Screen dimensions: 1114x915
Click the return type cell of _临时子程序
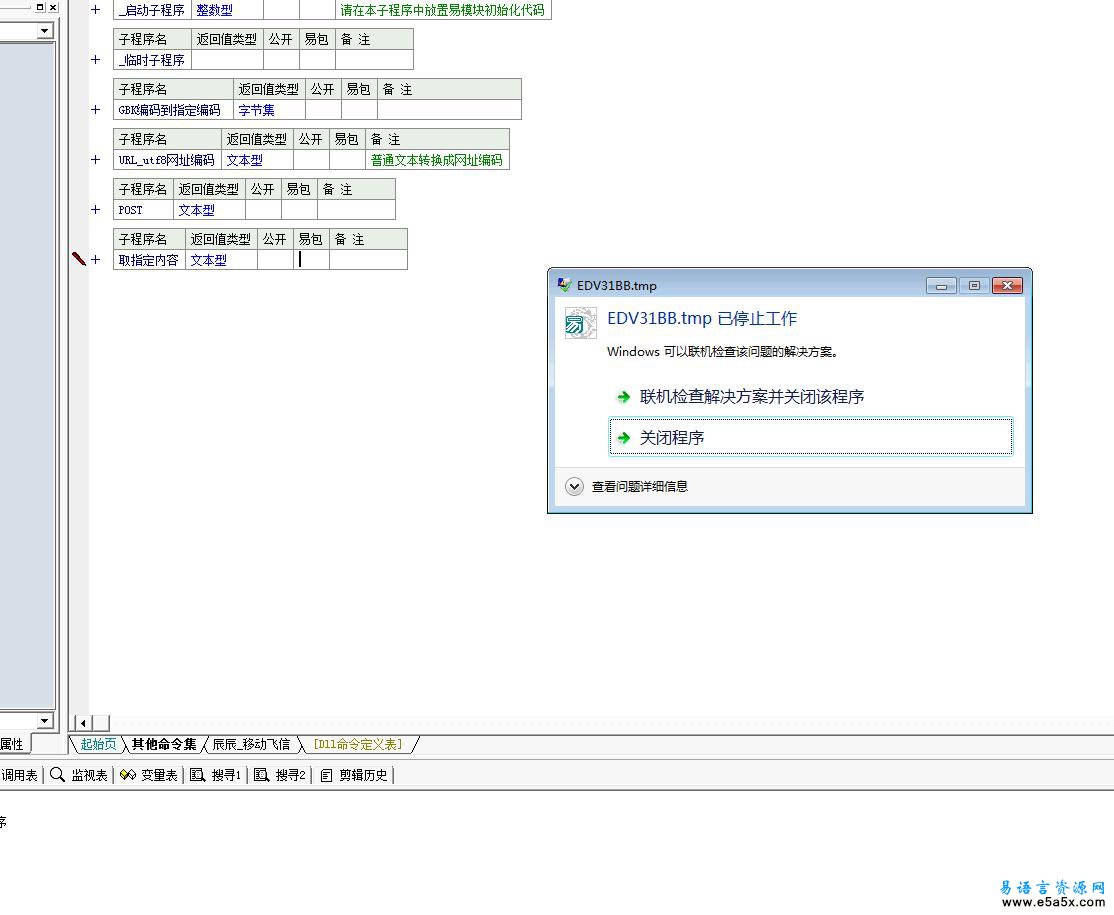(x=227, y=60)
